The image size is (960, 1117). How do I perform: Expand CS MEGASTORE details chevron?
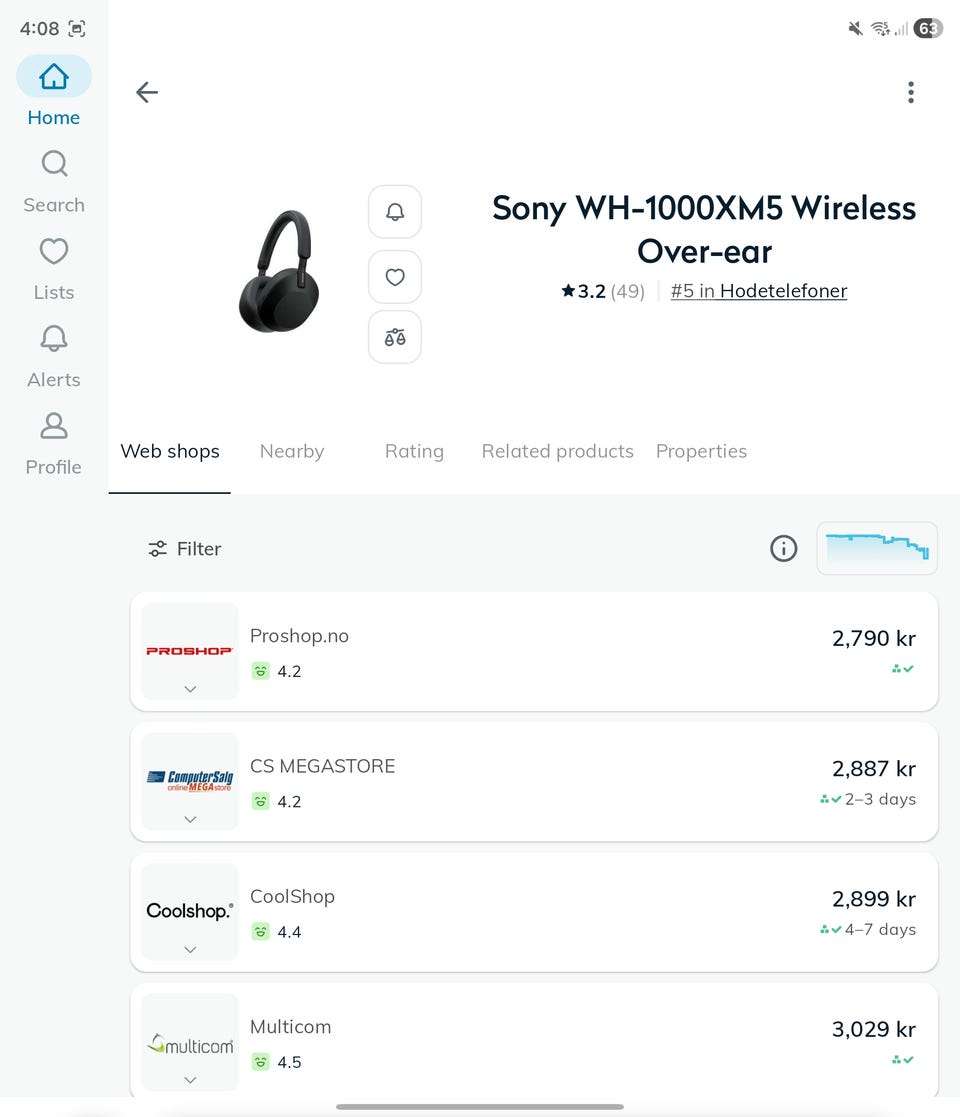190,819
